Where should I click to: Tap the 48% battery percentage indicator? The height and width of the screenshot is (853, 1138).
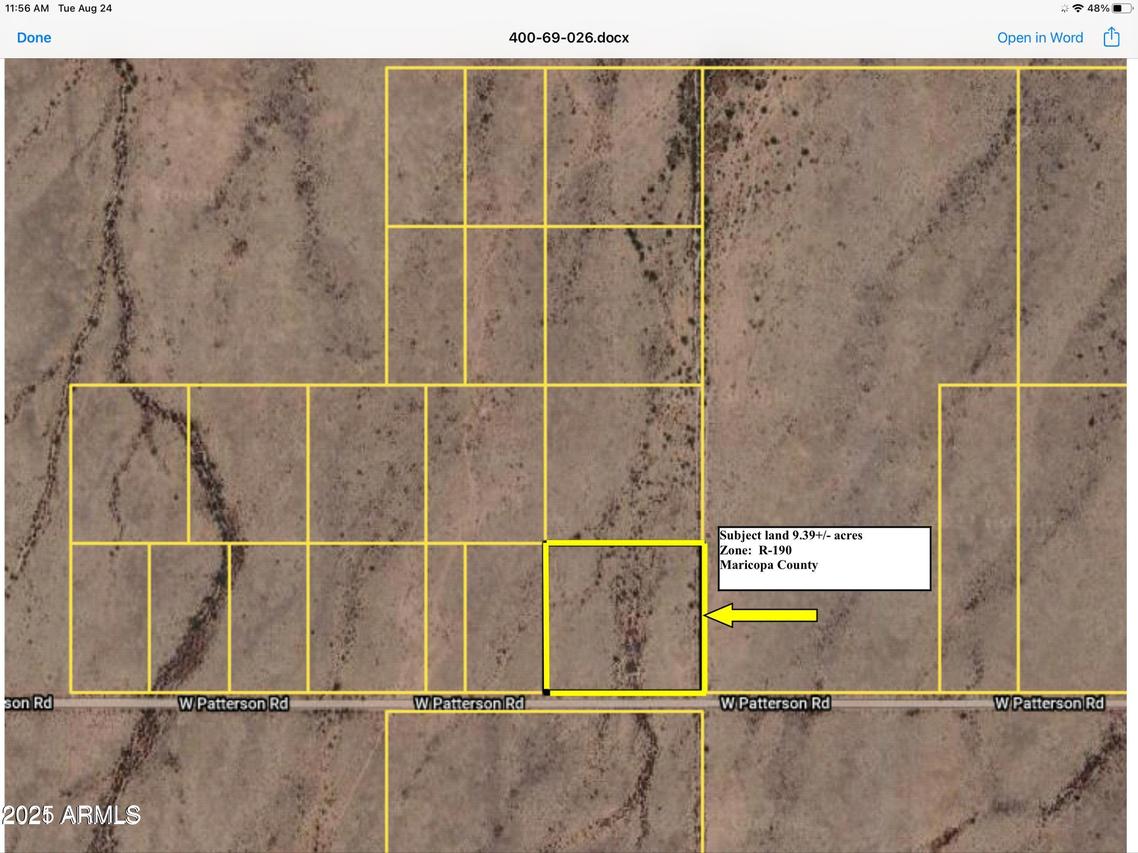pyautogui.click(x=1100, y=8)
